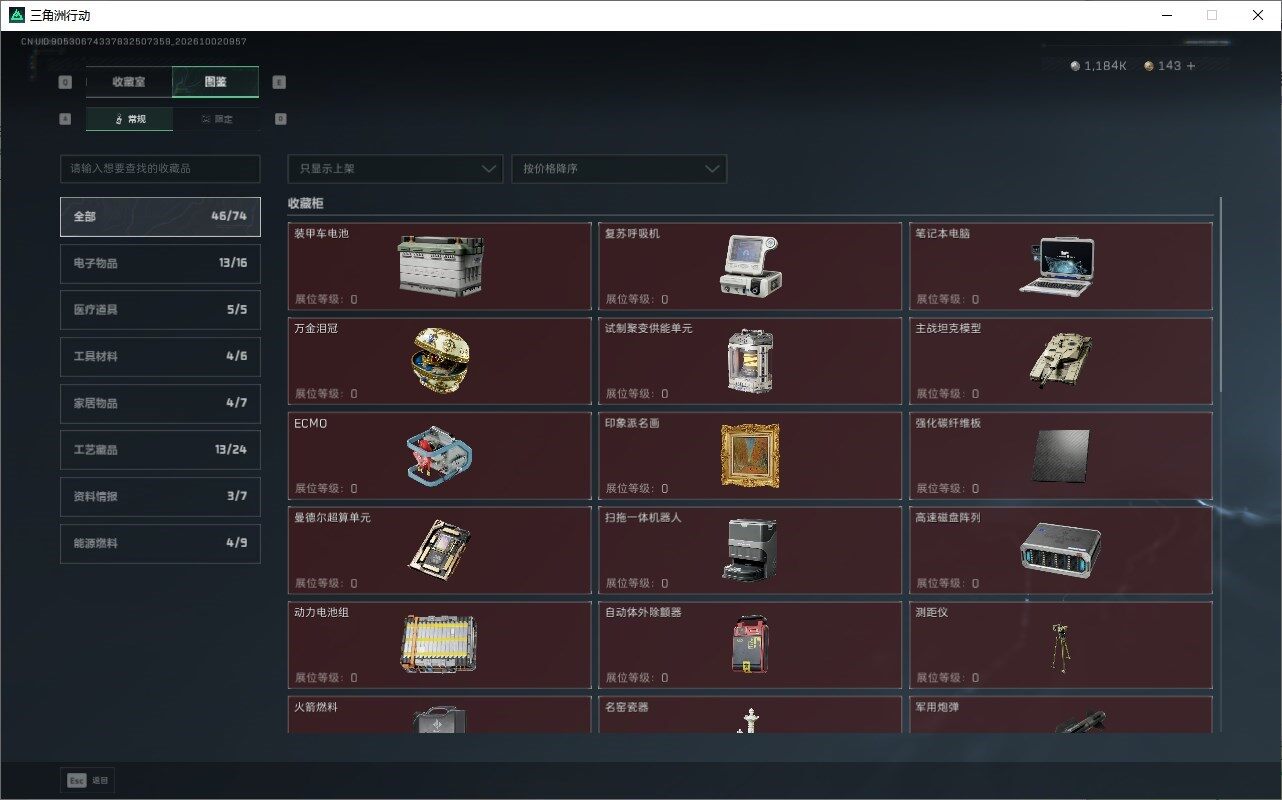Select the 自动体外除颤器 defibrillator icon
This screenshot has height=800, width=1282.
point(750,643)
